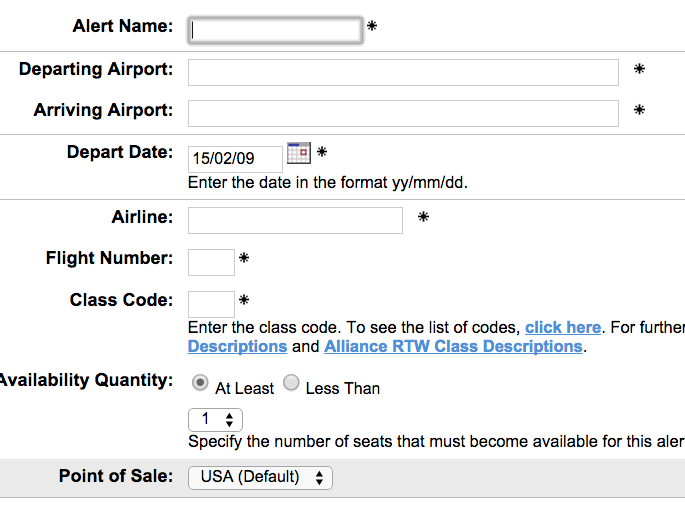Image resolution: width=685 pixels, height=506 pixels.
Task: Select the At Least radio button
Action: [200, 383]
